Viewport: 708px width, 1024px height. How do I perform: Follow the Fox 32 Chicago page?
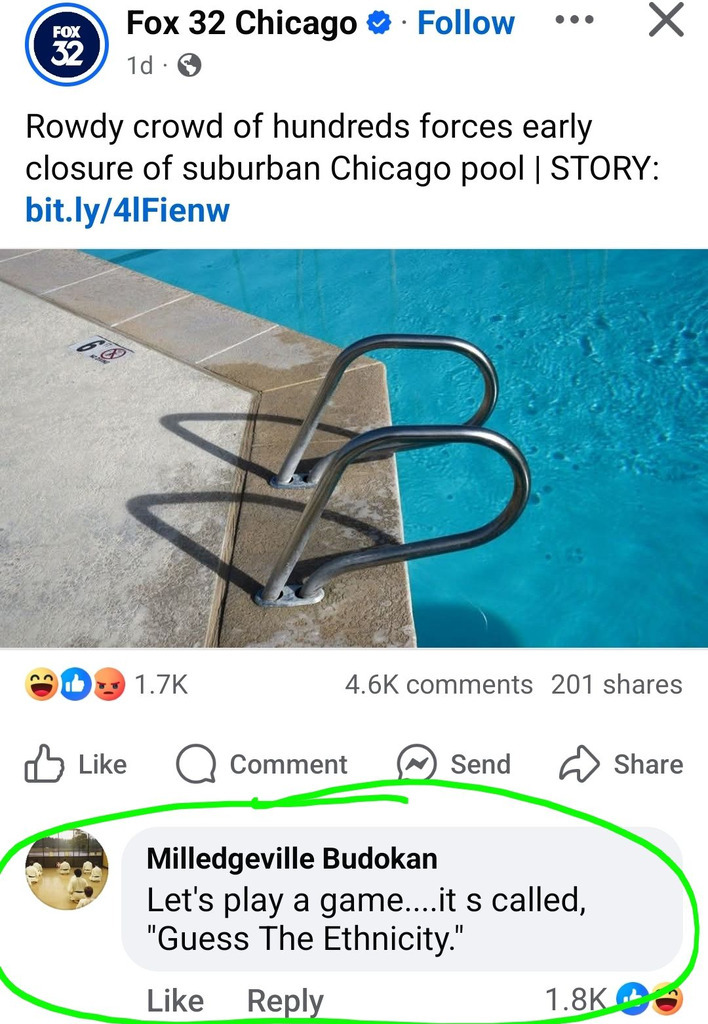pos(466,23)
